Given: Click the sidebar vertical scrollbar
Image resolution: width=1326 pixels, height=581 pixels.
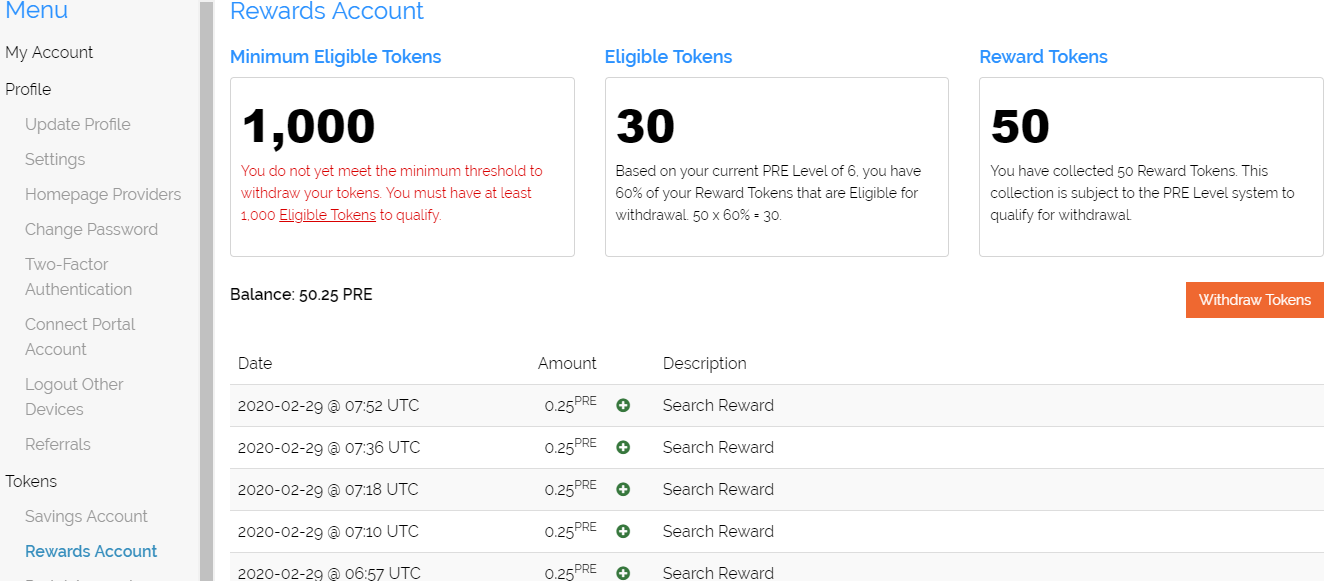Looking at the screenshot, I should [x=206, y=290].
